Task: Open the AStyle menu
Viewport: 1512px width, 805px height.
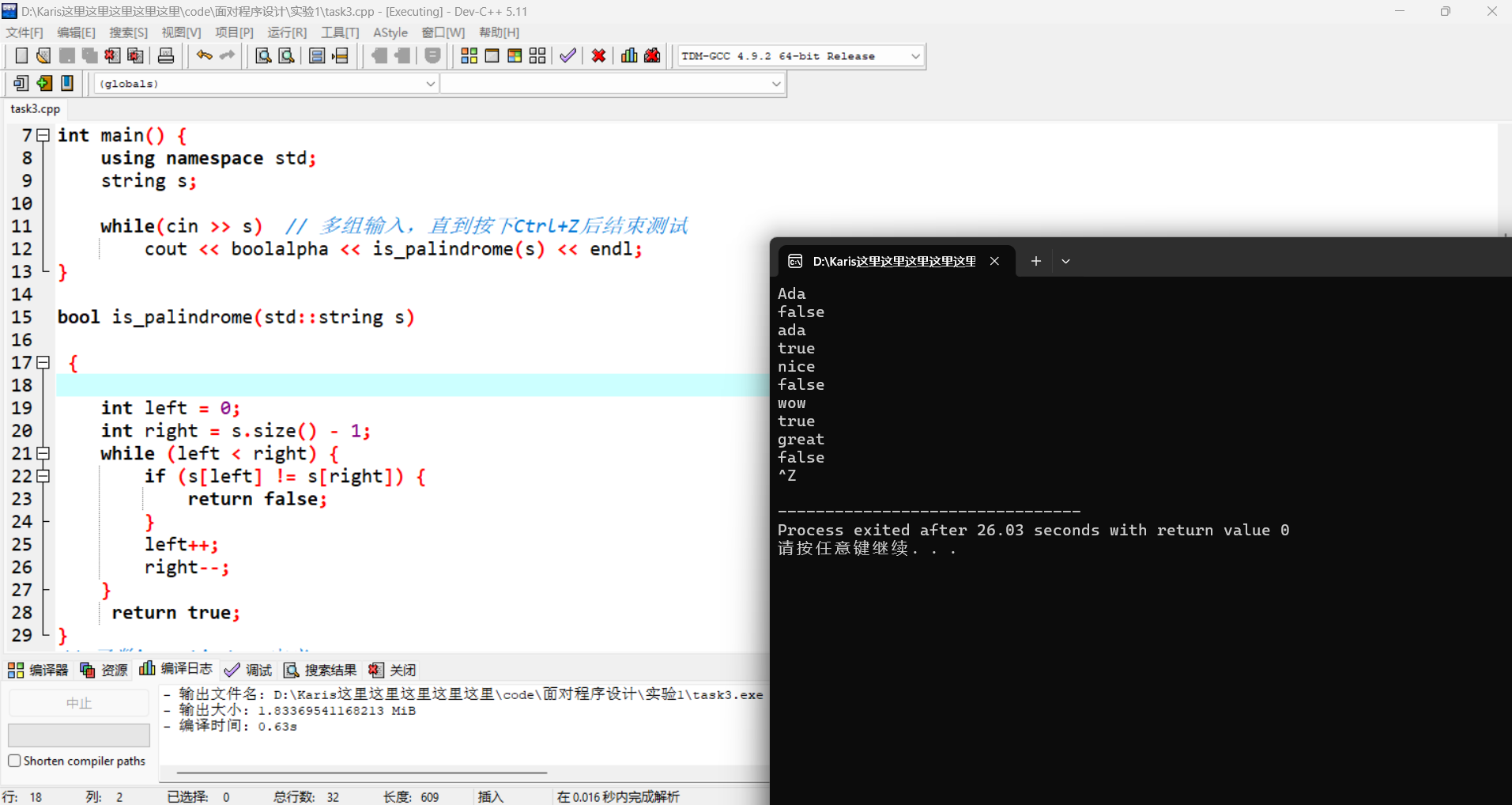Action: (390, 32)
